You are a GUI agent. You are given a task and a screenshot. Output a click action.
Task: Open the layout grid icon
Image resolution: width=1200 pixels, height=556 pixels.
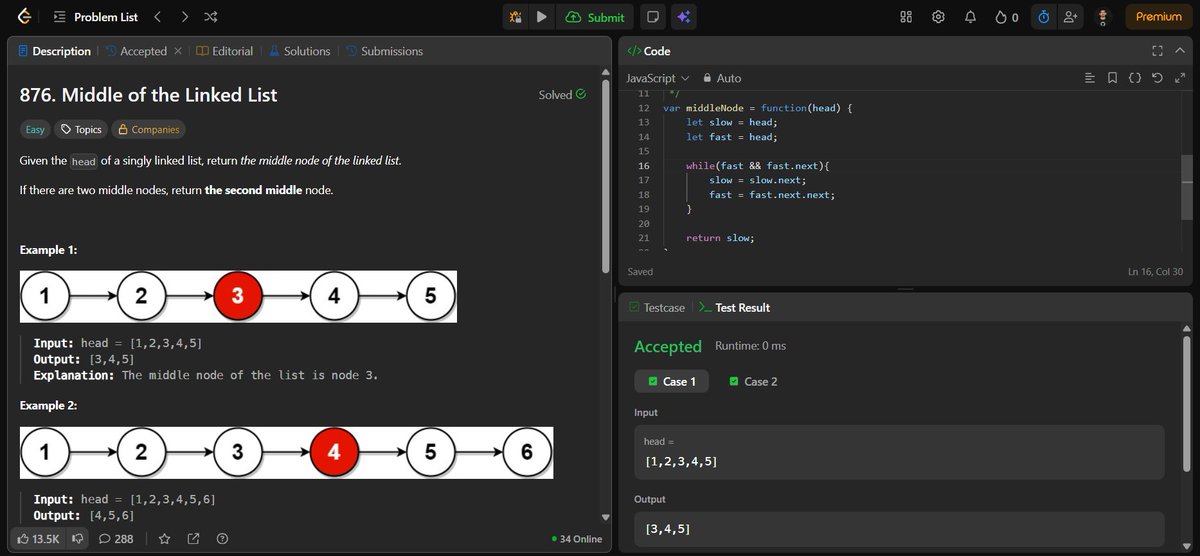click(x=907, y=17)
